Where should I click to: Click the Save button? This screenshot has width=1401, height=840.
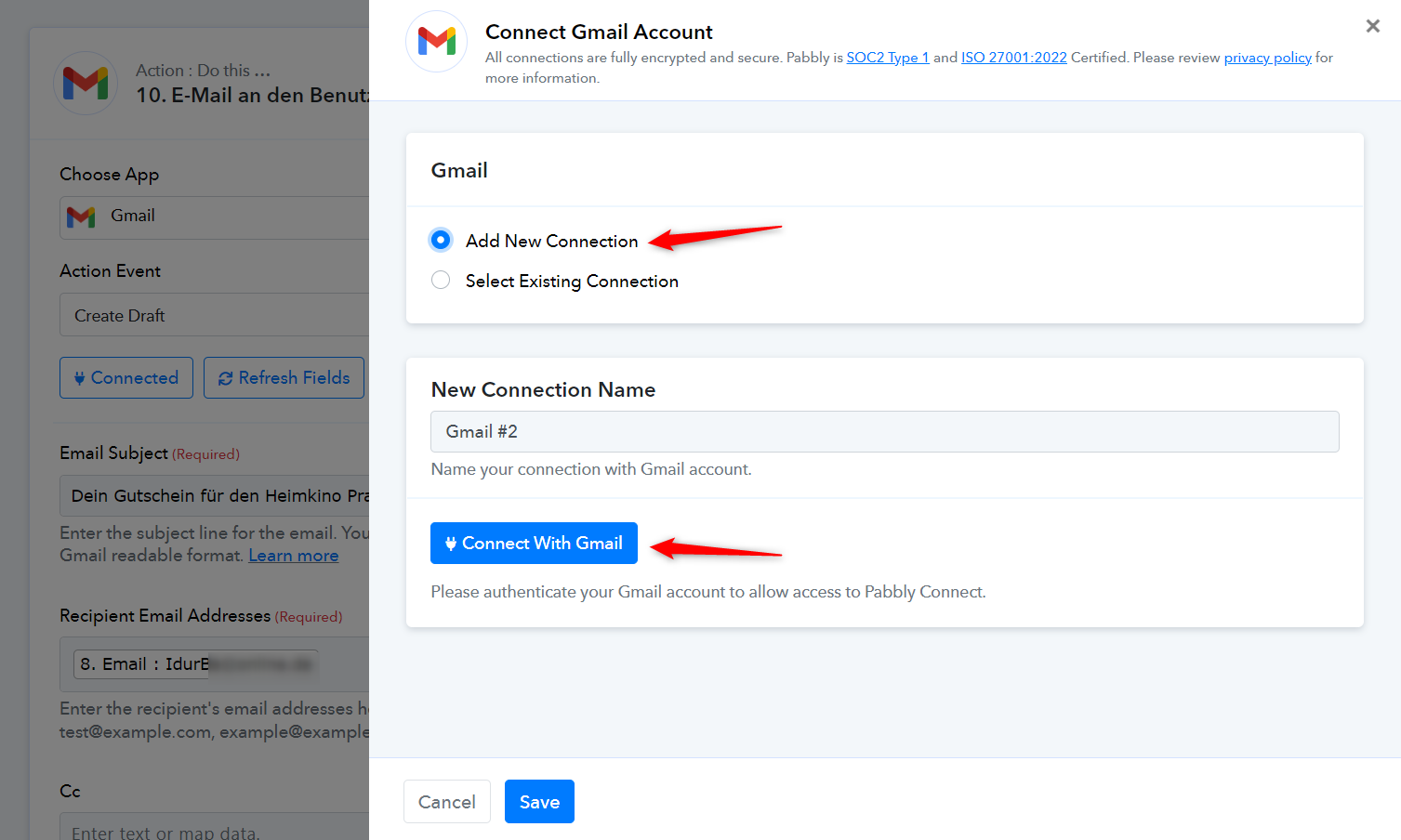point(539,801)
